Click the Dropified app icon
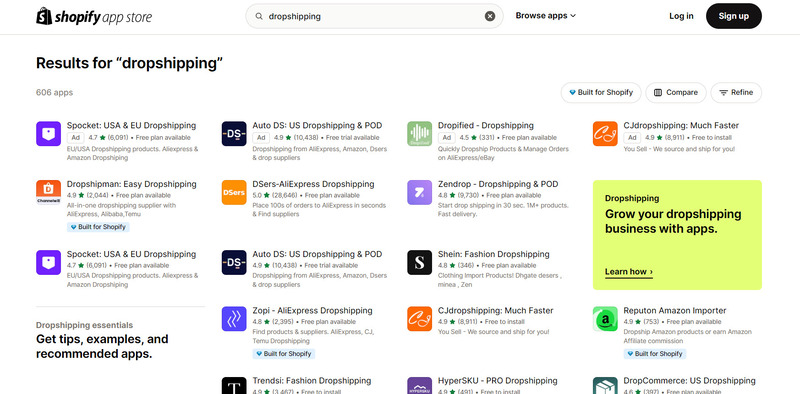This screenshot has width=800, height=394. (419, 134)
